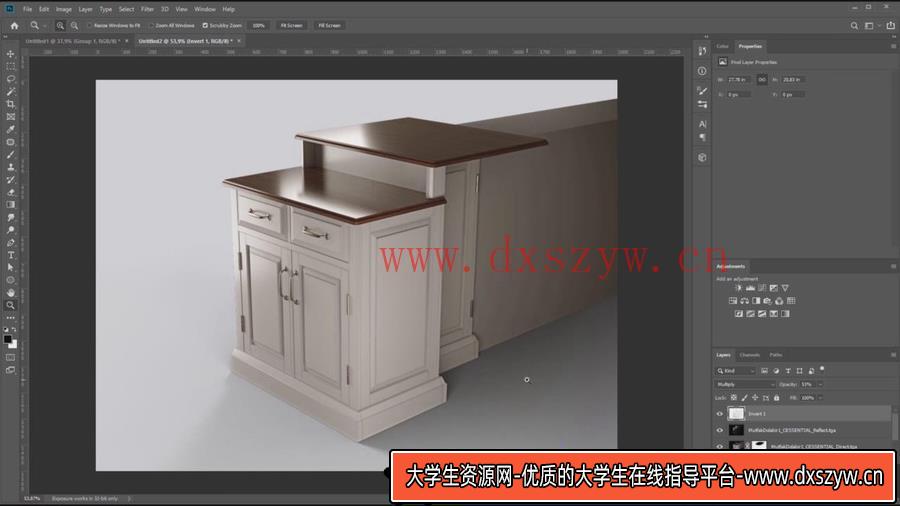
Task: Toggle the Scrubby Zoom checkbox
Action: click(205, 26)
